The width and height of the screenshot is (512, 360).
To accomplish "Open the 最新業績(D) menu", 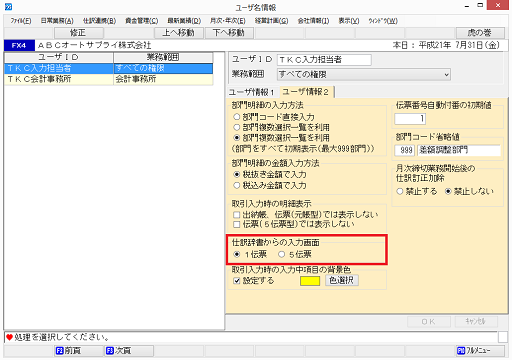I will [x=184, y=21].
